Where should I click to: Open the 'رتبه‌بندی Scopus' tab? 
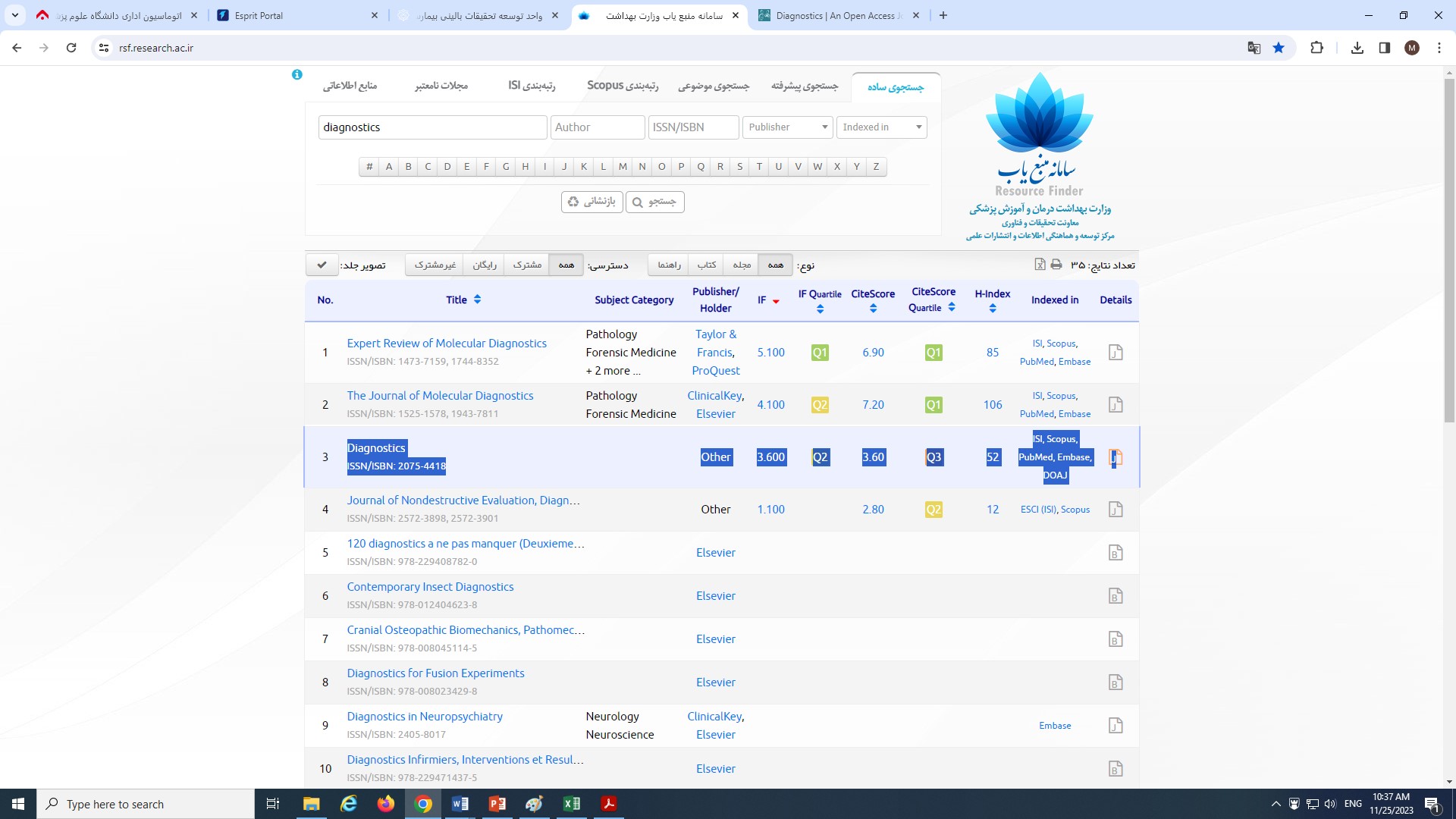[623, 86]
